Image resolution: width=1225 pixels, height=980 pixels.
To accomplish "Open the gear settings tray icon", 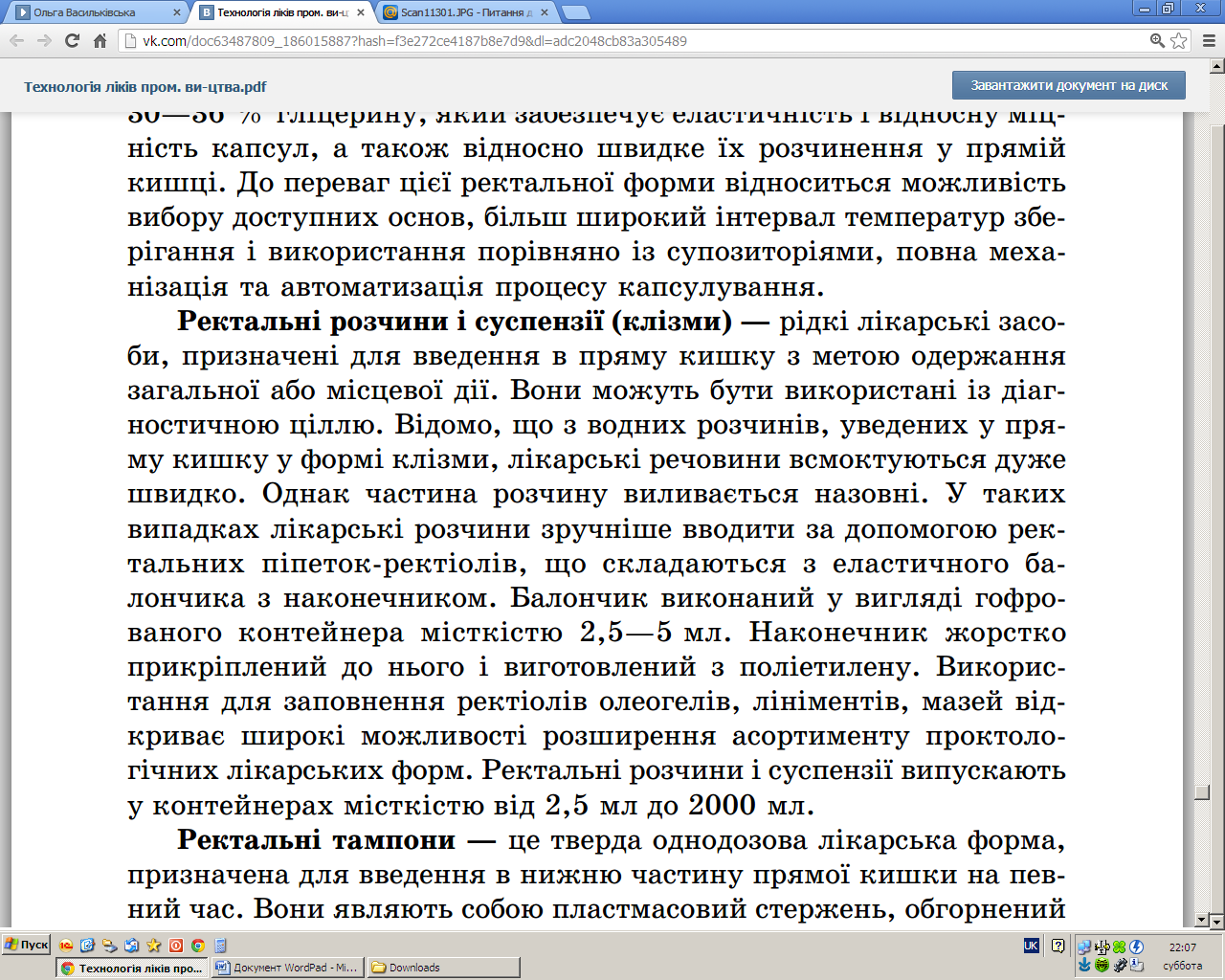I will click(x=1120, y=965).
